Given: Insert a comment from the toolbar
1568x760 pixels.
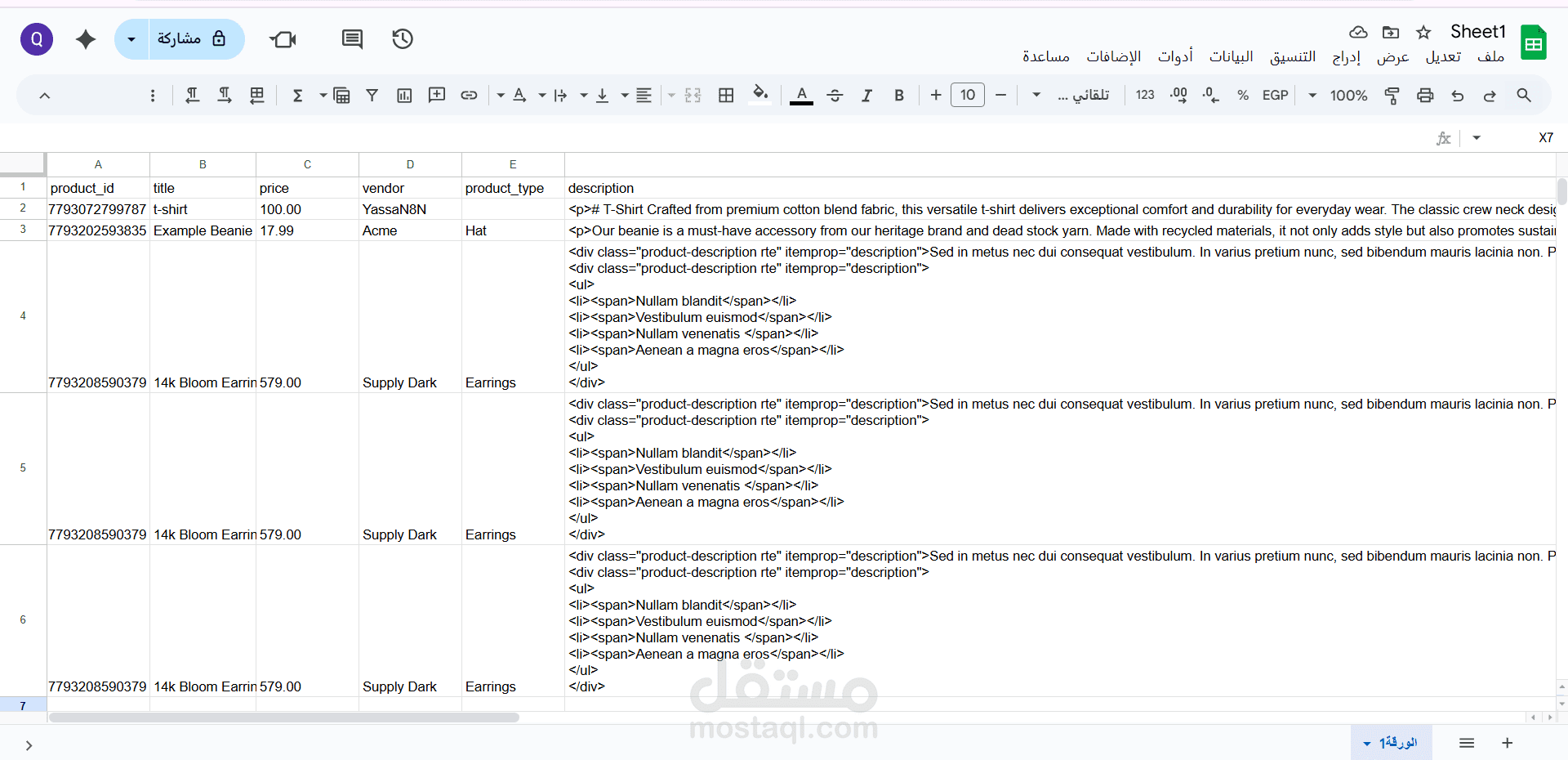Looking at the screenshot, I should [437, 96].
